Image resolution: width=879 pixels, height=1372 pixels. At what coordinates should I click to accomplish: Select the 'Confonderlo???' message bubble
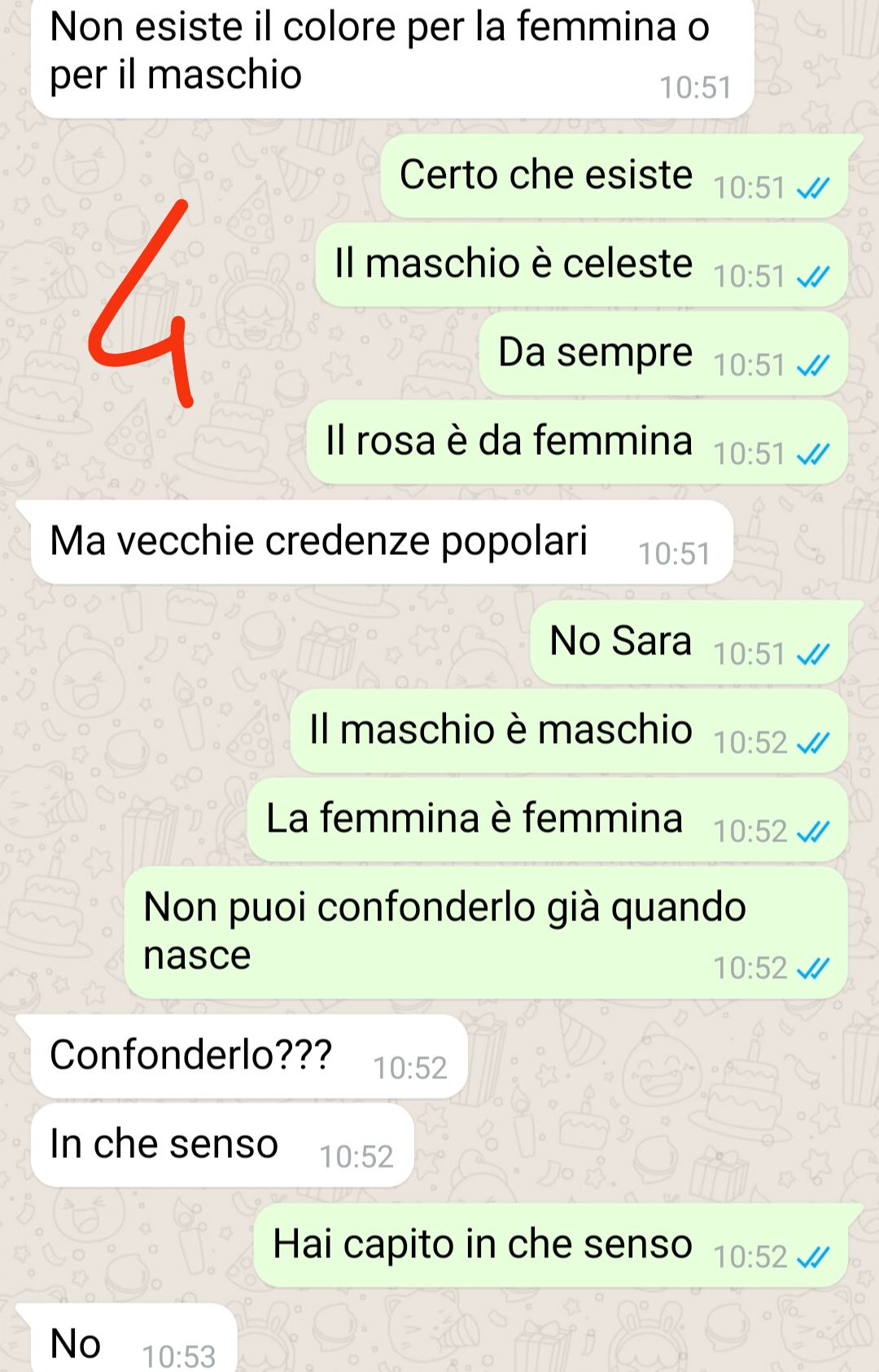point(249,1056)
